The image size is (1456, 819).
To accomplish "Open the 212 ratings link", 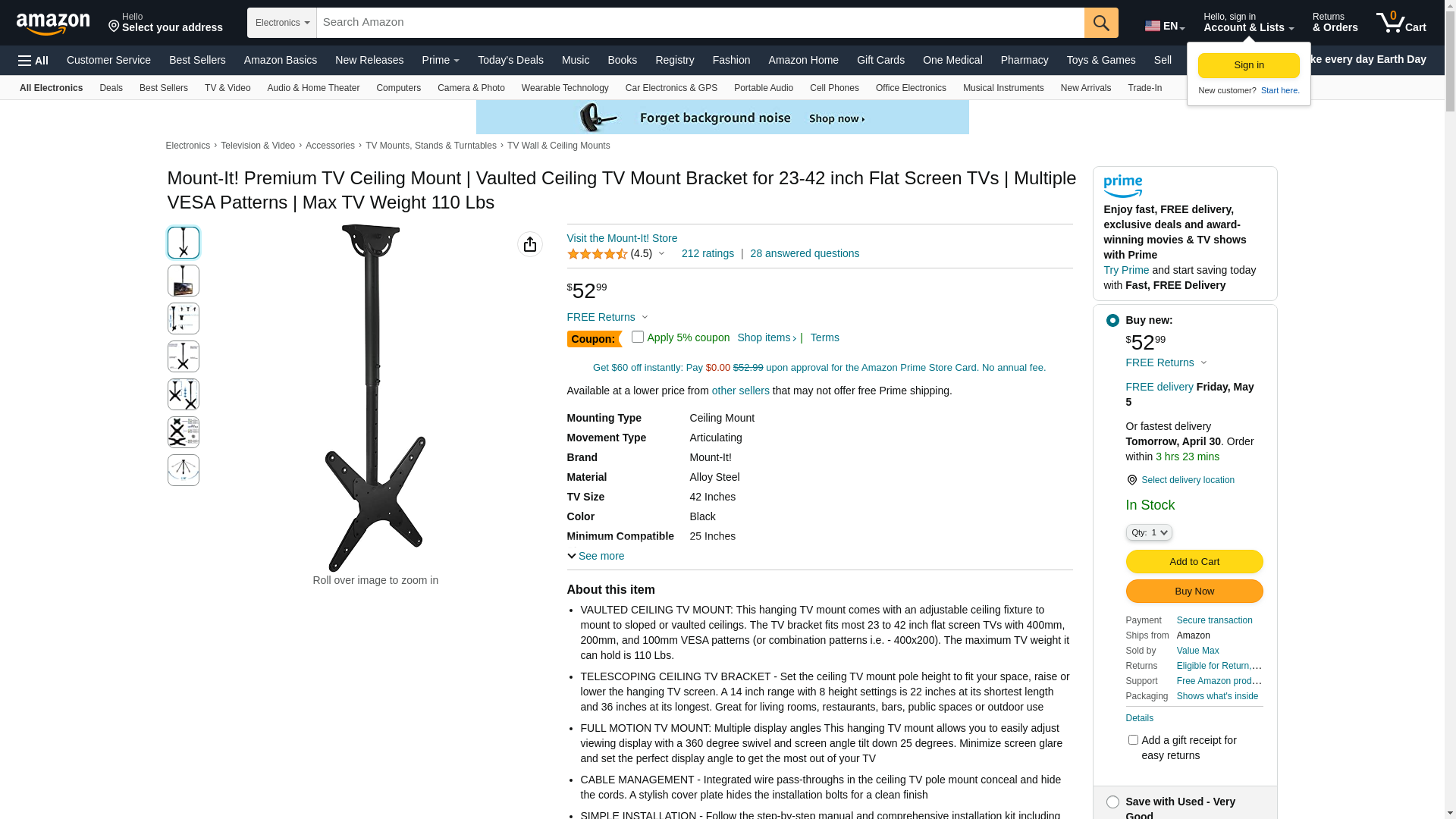I will [708, 253].
